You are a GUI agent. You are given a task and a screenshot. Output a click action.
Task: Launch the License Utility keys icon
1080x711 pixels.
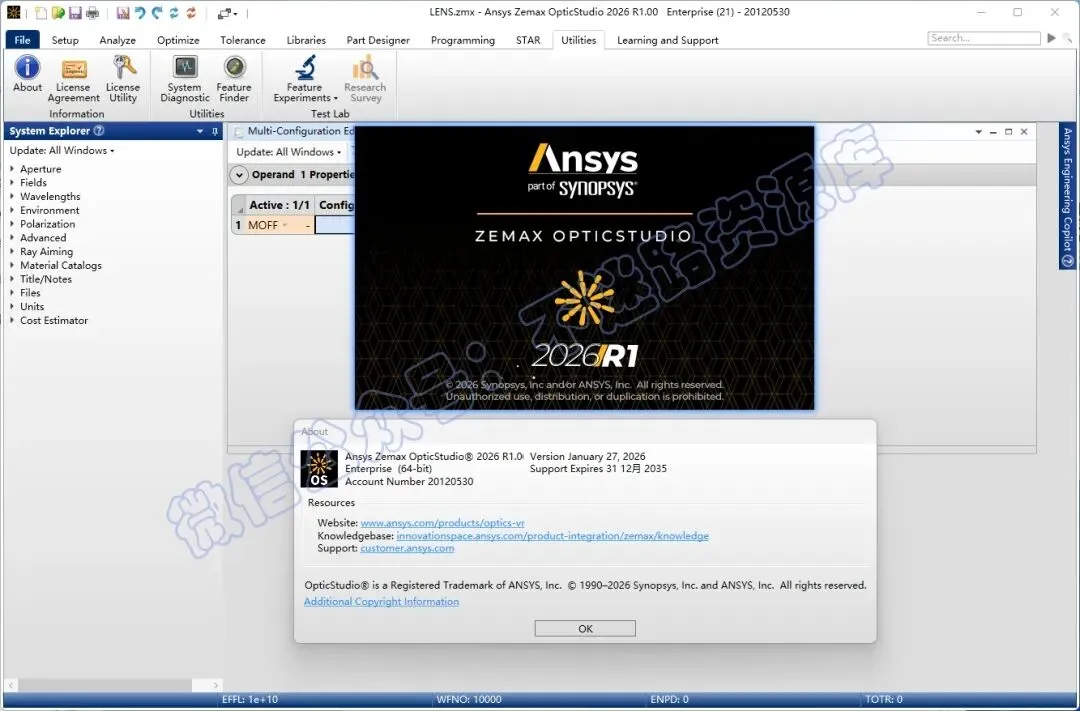(123, 79)
